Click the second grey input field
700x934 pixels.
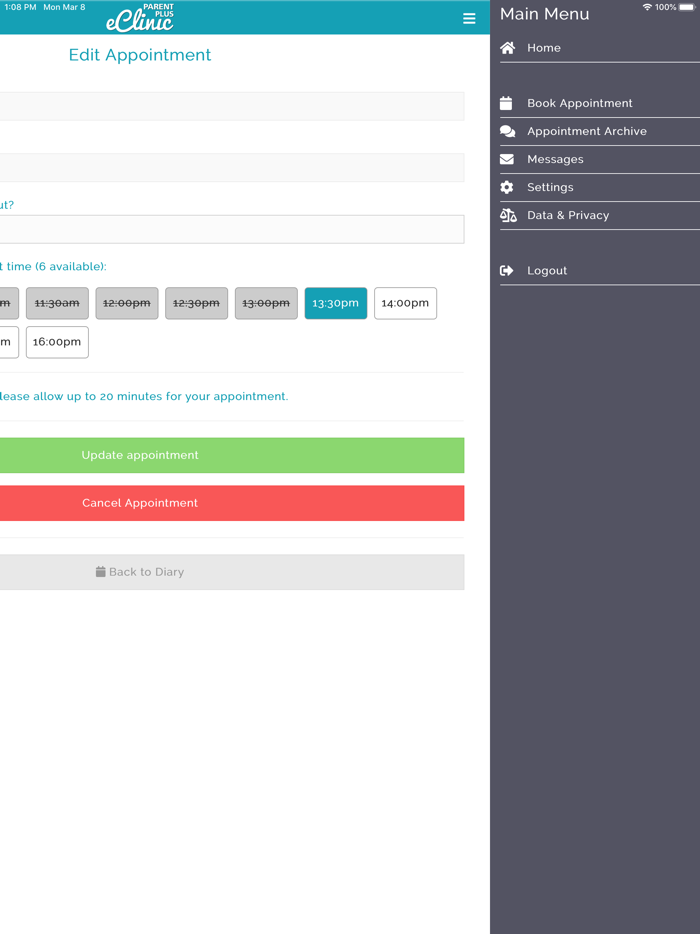pyautogui.click(x=232, y=167)
